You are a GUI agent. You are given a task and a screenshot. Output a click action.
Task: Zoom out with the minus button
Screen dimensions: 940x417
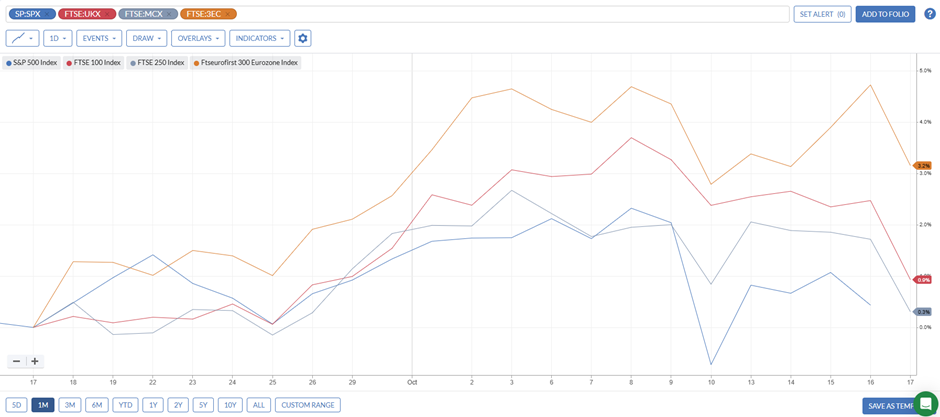[x=16, y=361]
